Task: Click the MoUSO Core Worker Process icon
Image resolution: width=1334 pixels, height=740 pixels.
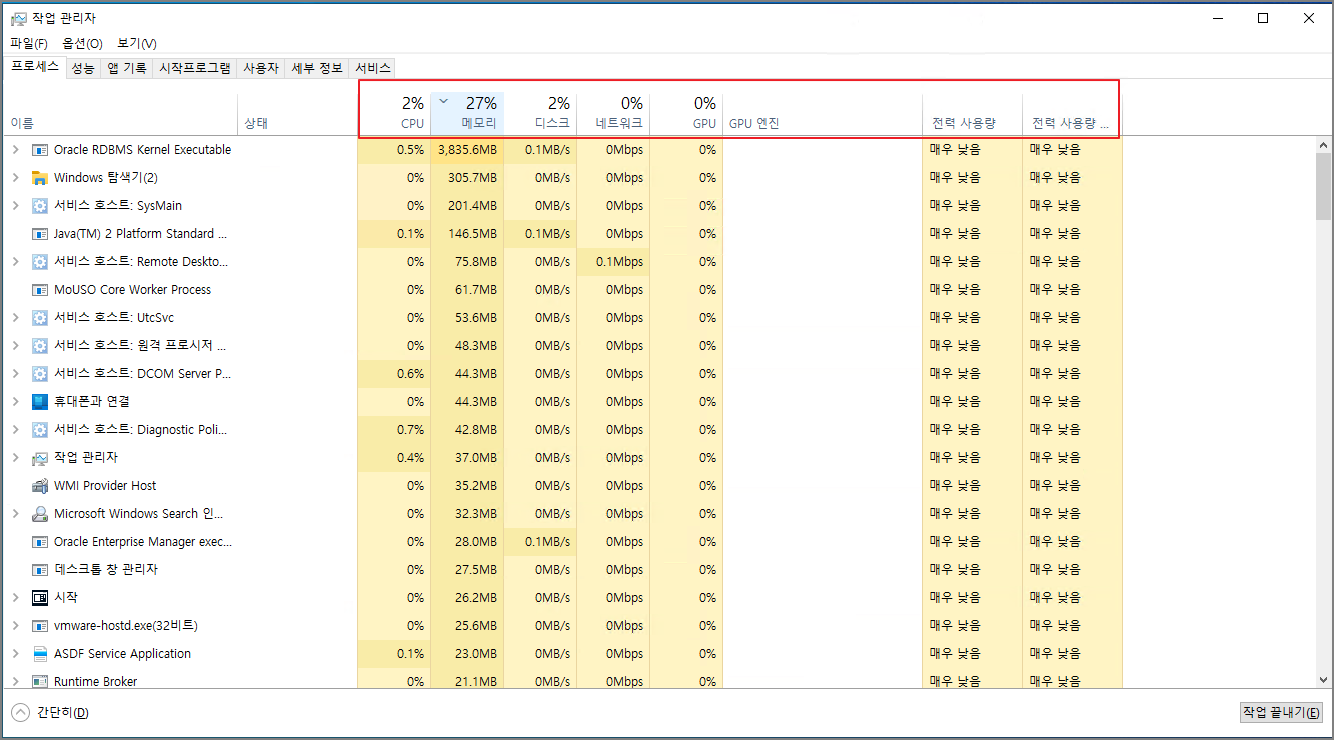Action: (40, 290)
